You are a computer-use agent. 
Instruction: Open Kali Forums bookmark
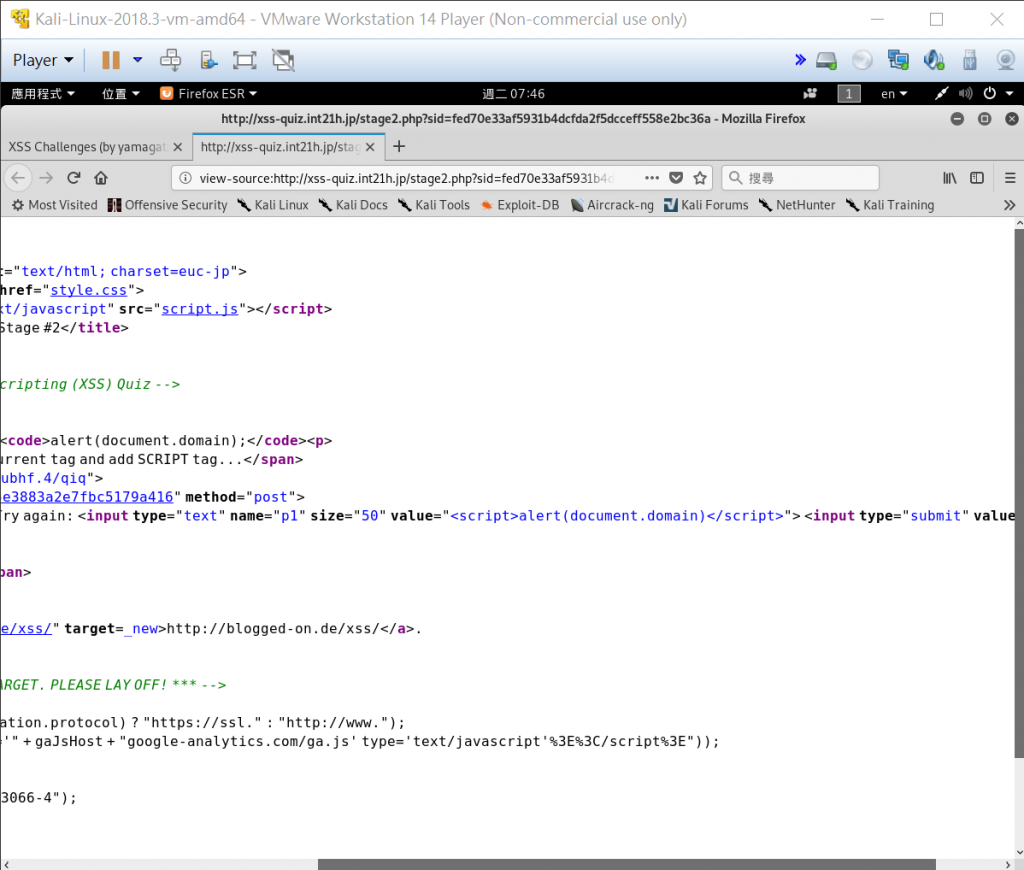coord(706,205)
